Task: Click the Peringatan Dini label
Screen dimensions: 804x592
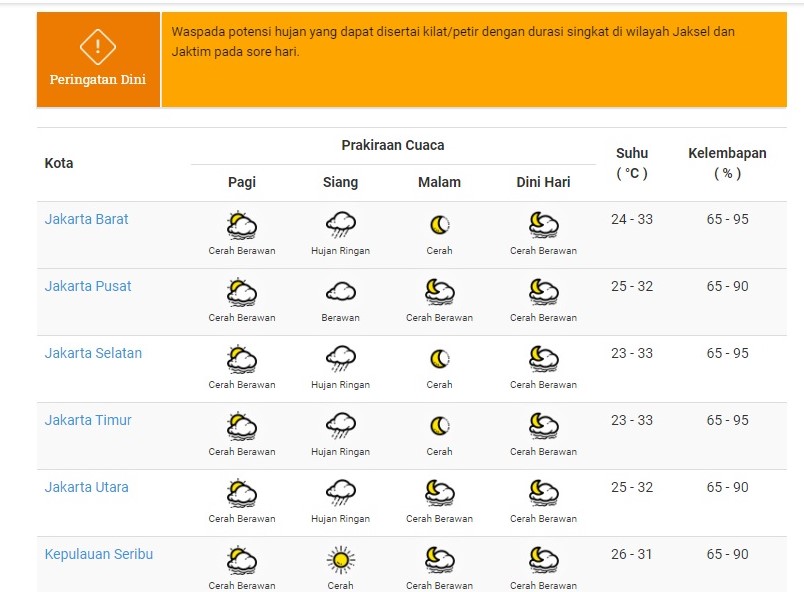Action: point(98,79)
